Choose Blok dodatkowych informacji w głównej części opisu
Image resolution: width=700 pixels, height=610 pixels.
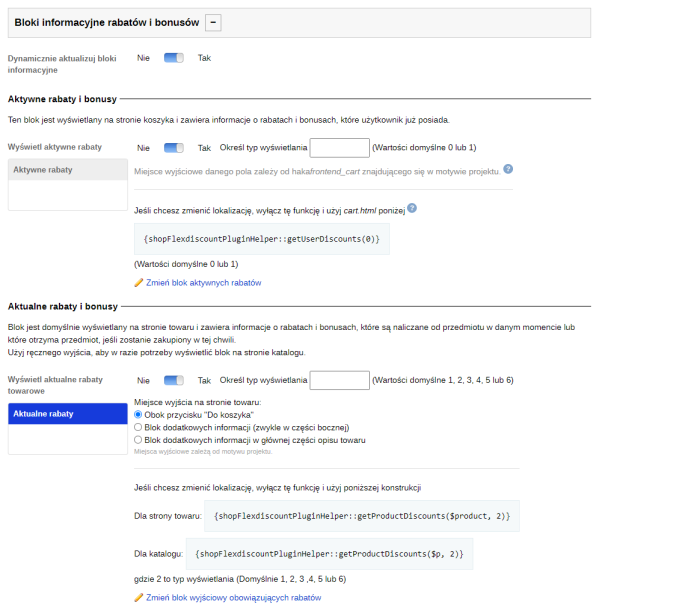(139, 440)
